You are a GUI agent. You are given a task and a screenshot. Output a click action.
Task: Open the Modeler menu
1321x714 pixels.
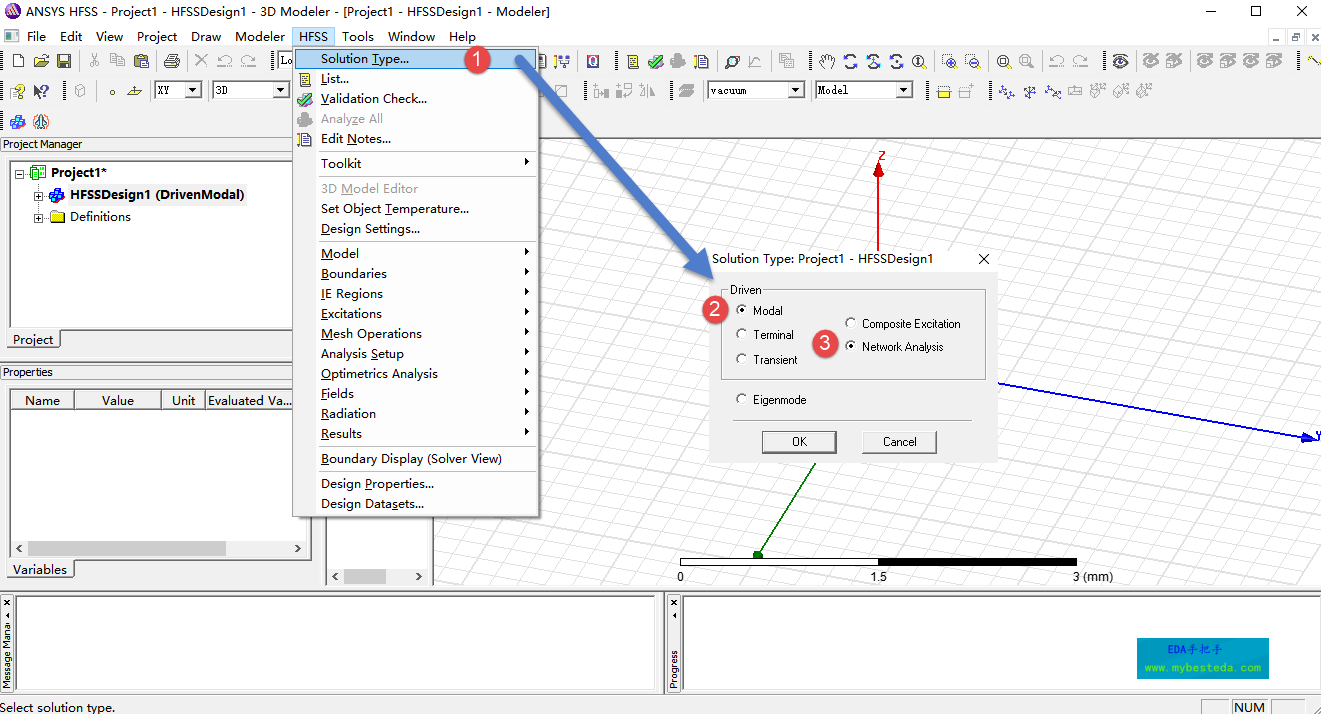click(x=260, y=36)
